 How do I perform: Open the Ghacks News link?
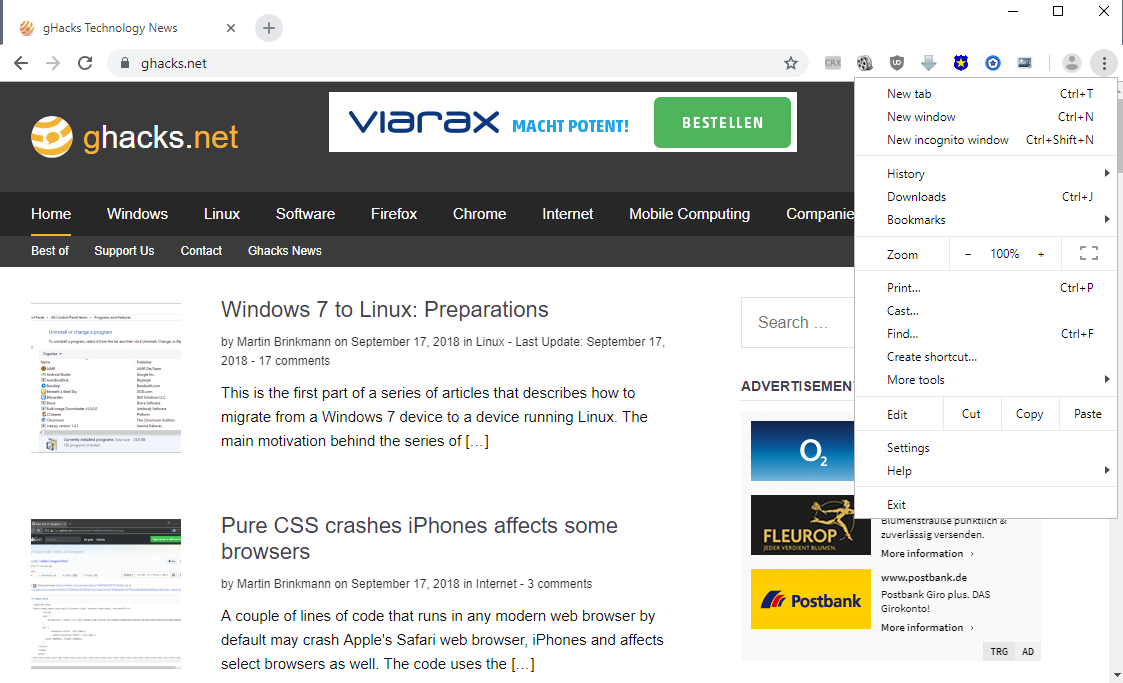[x=284, y=251]
